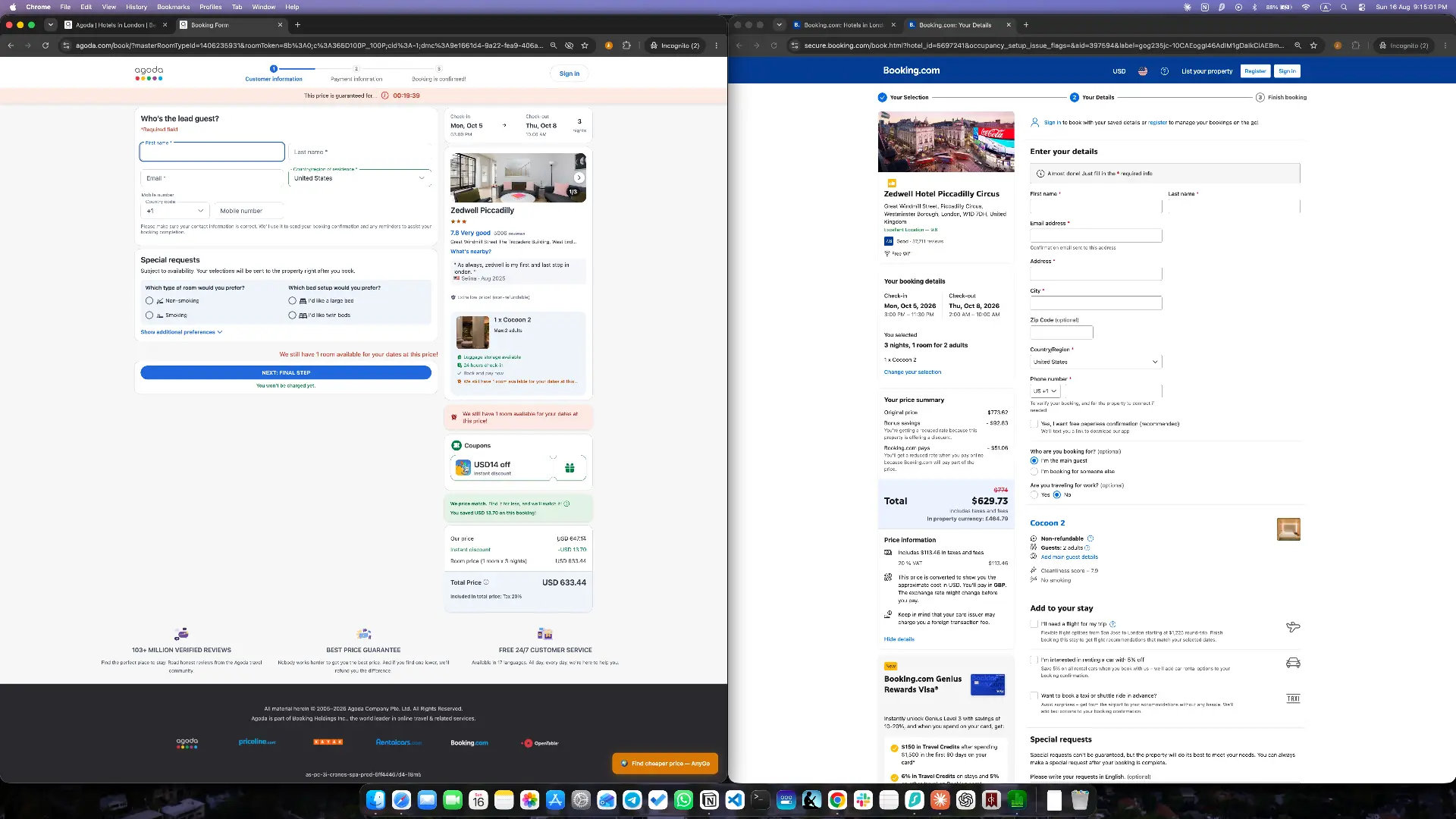This screenshot has height=819, width=1456.
Task: Check "I'll need a flight for my trip"
Action: [x=1034, y=624]
